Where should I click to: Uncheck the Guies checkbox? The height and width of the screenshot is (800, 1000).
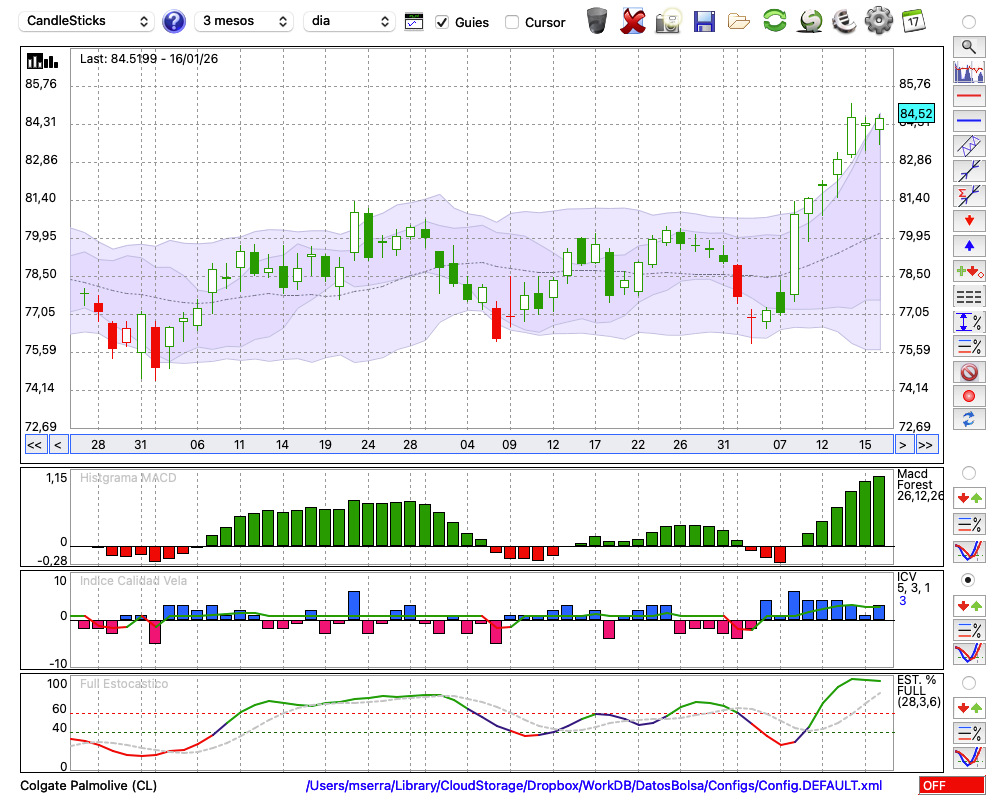click(442, 22)
